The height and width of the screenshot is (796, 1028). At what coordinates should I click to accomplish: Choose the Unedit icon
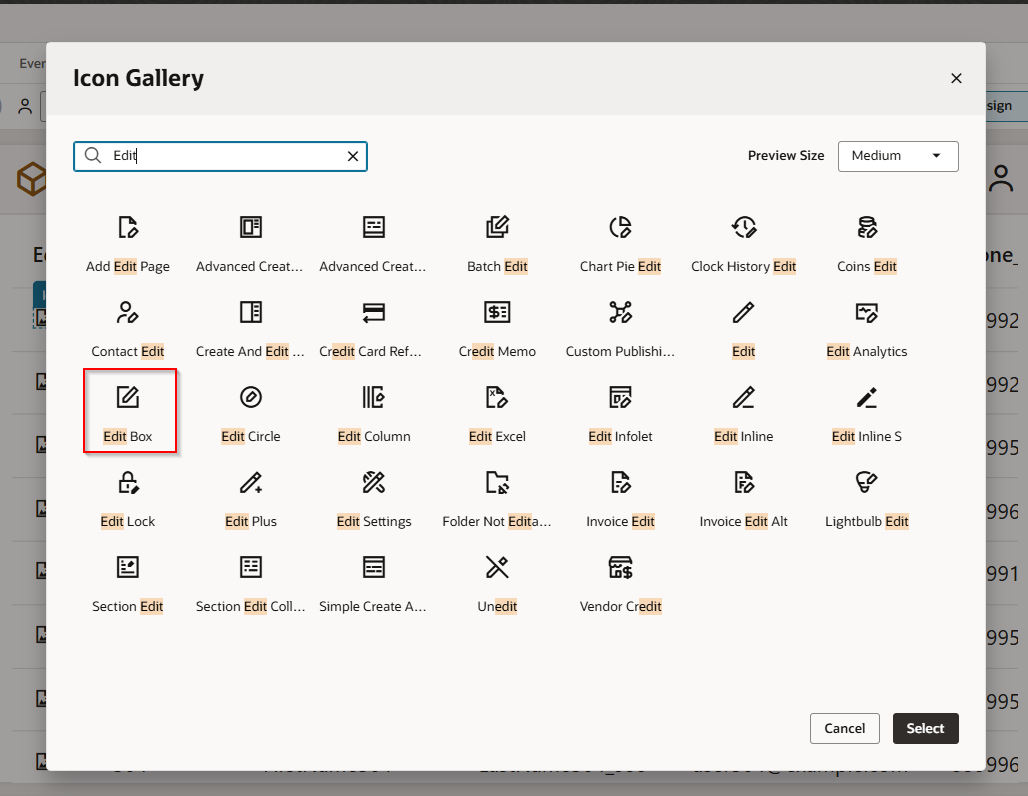click(x=497, y=569)
